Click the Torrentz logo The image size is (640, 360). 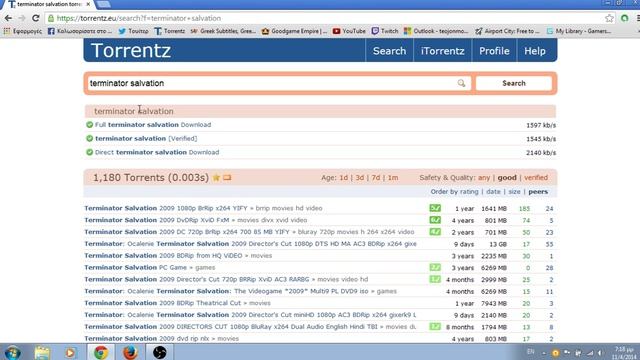(131, 51)
